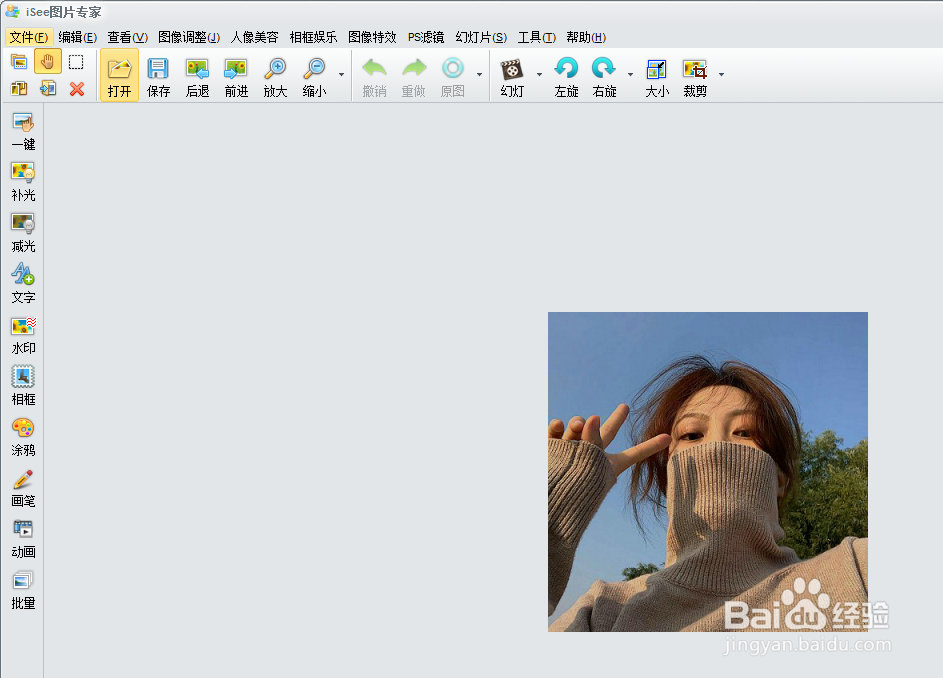Expand dropdown arrow next to 原图
This screenshot has width=943, height=678.
pos(479,75)
